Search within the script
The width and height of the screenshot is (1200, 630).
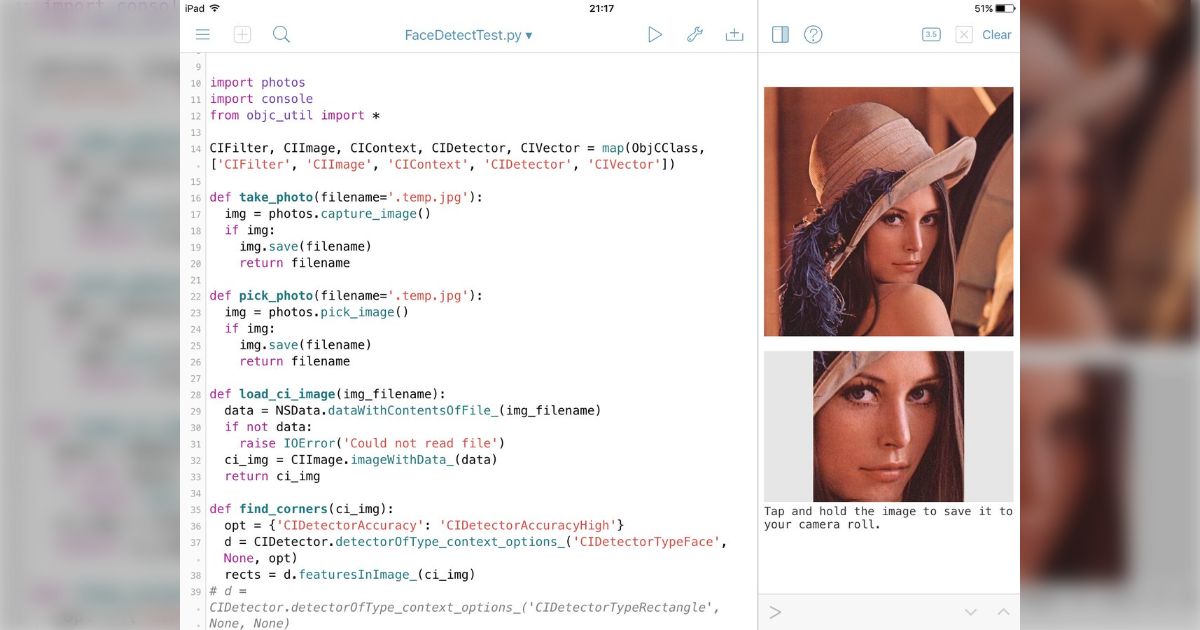281,34
